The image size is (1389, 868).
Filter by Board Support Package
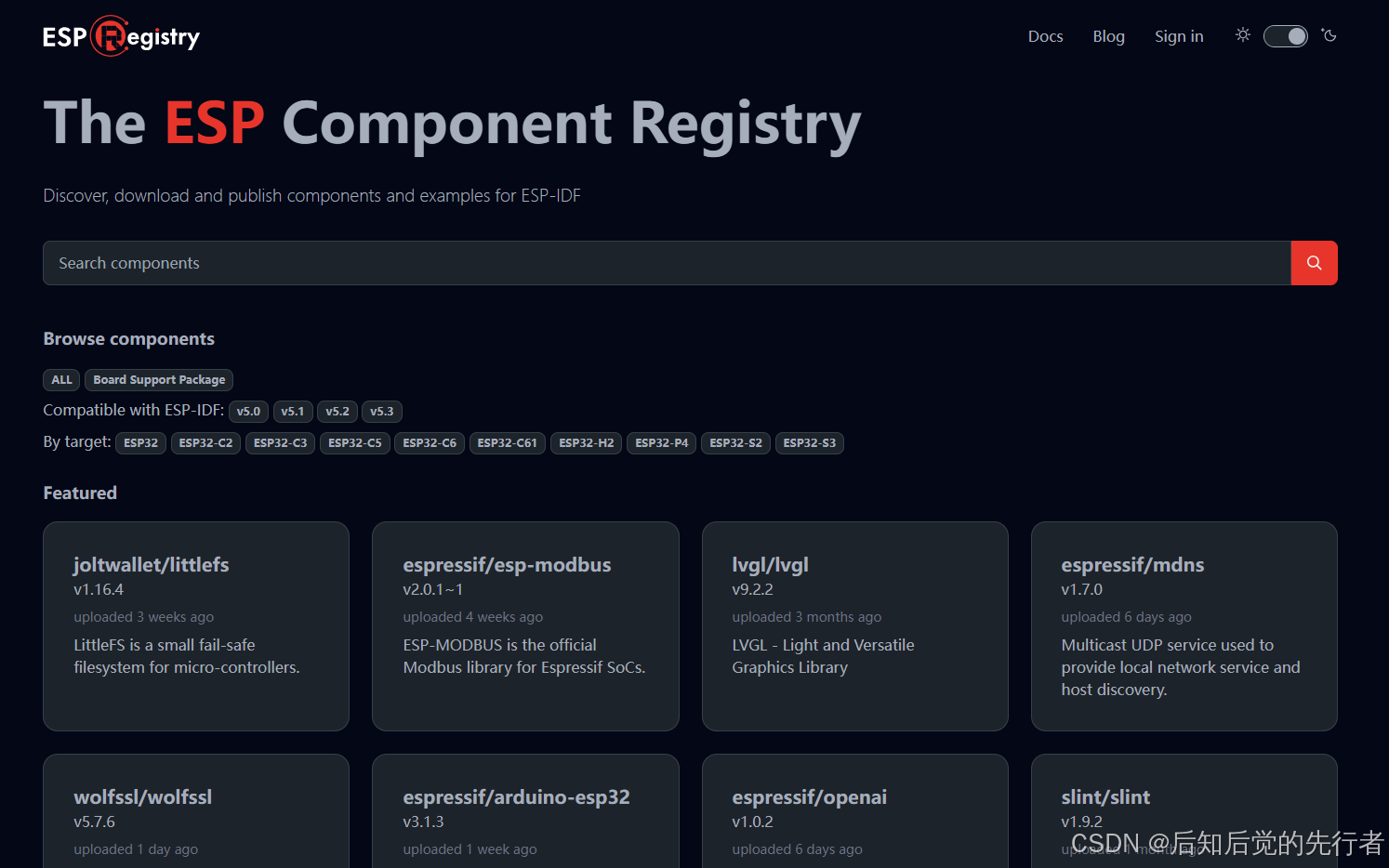click(x=159, y=380)
